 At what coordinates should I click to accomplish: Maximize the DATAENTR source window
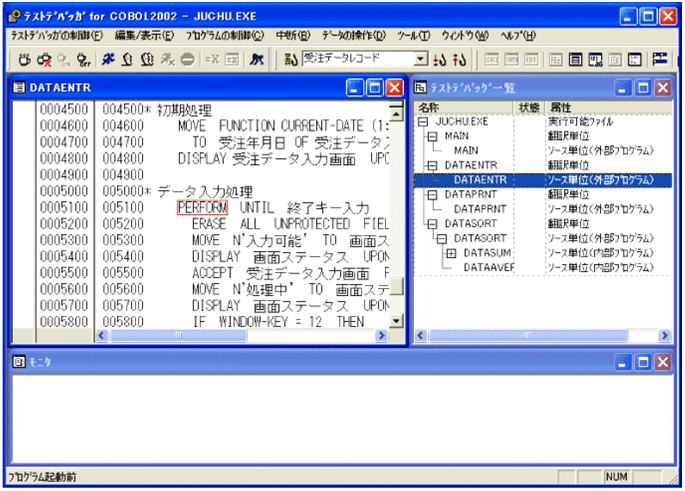[374, 88]
